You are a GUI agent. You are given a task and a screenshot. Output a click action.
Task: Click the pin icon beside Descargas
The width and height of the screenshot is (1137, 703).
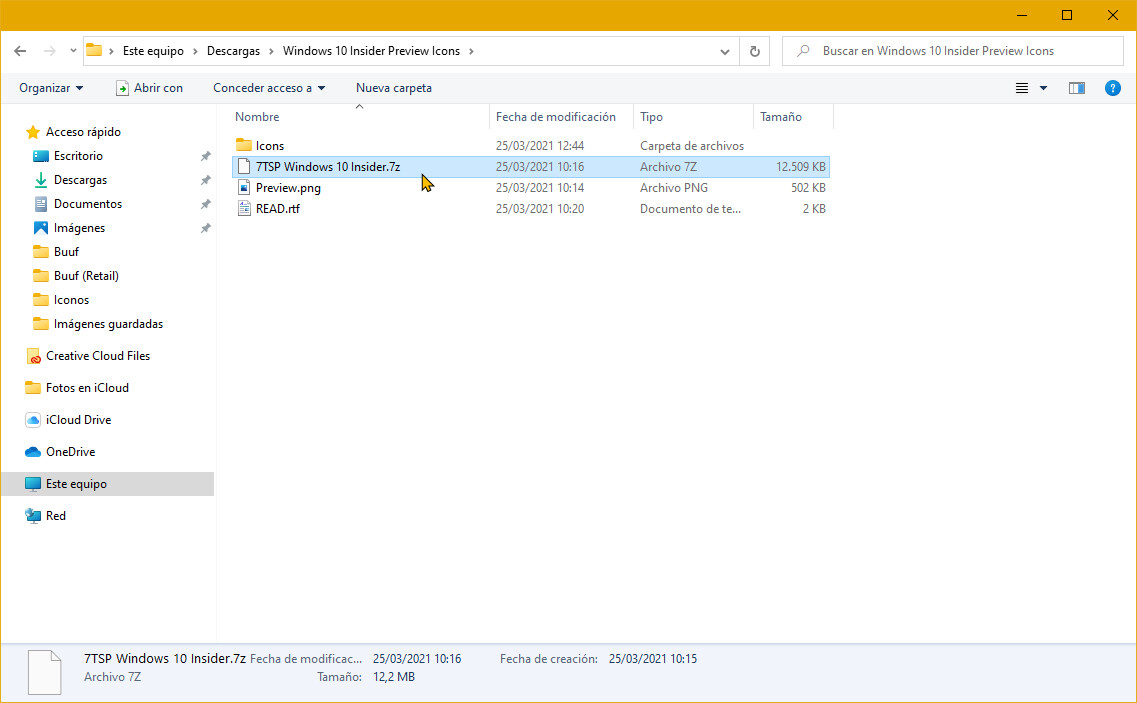coord(206,180)
